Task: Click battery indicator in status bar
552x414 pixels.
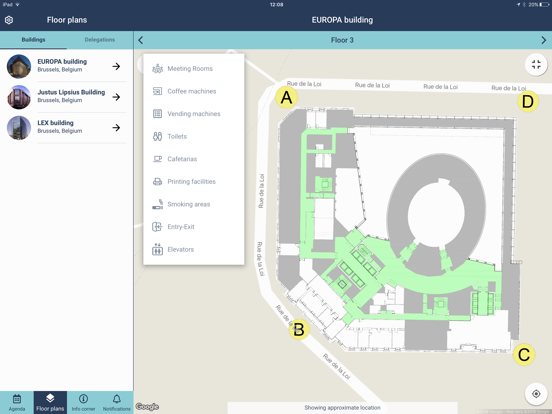Action: [544, 5]
